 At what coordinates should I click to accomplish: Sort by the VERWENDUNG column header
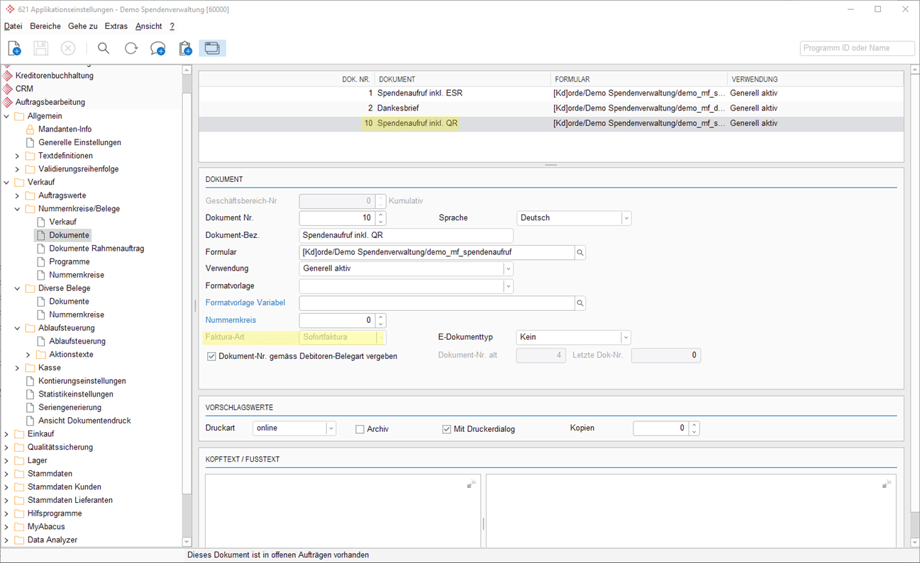(x=755, y=79)
